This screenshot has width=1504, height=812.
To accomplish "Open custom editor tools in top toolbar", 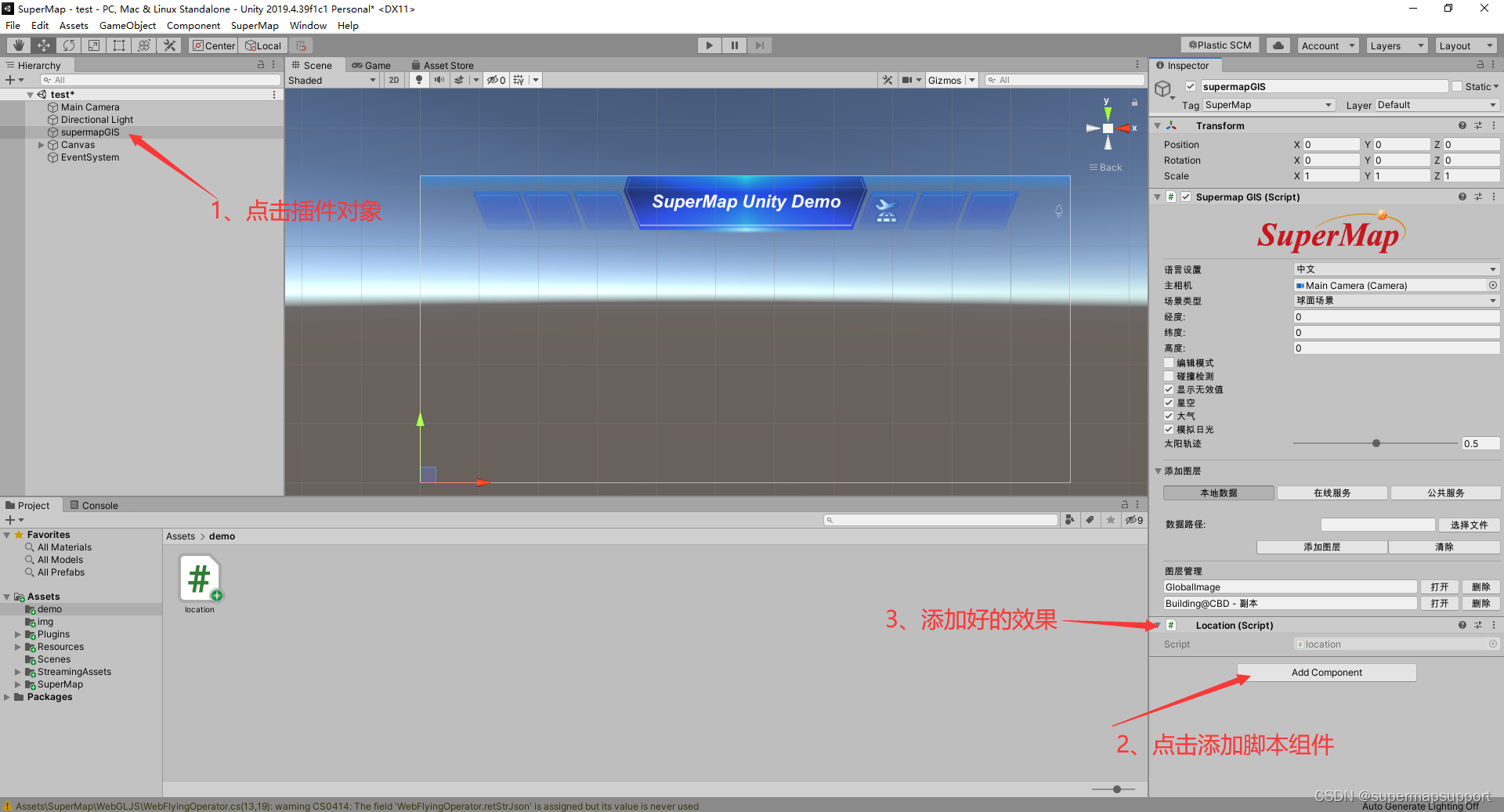I will coord(169,45).
